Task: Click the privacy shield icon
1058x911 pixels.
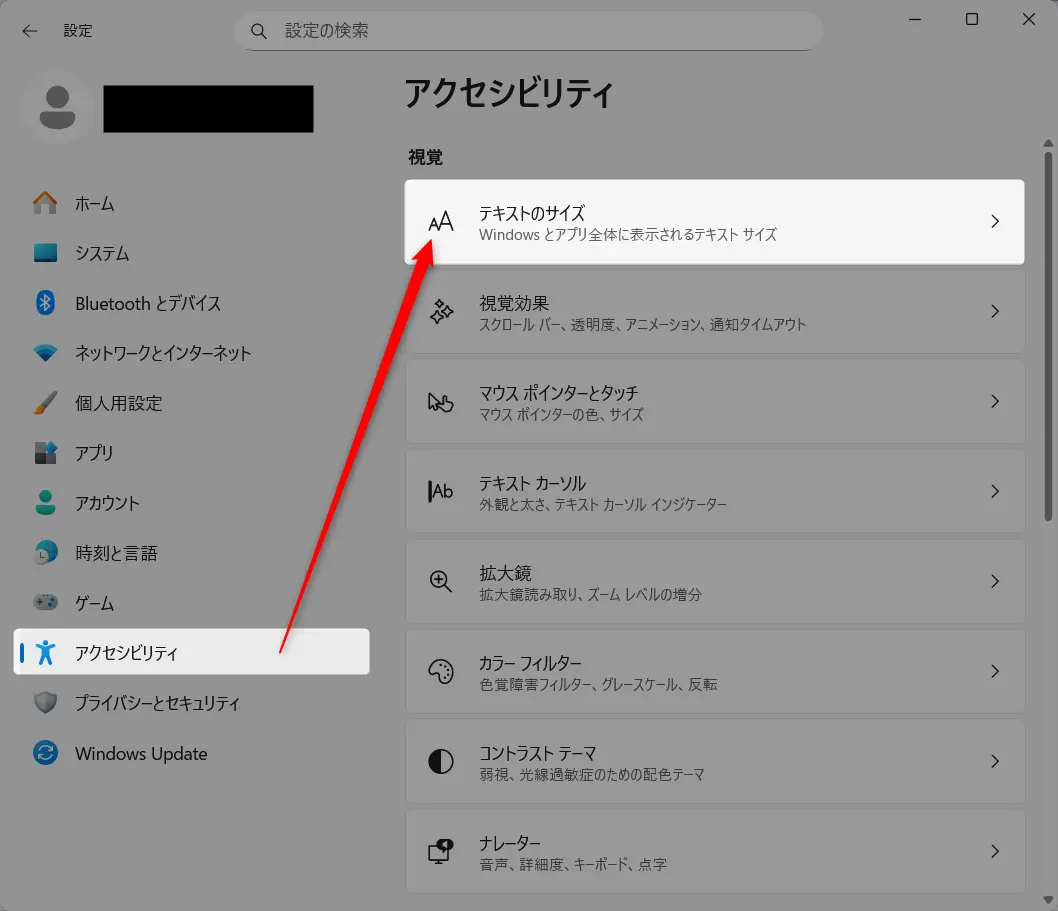Action: (45, 702)
